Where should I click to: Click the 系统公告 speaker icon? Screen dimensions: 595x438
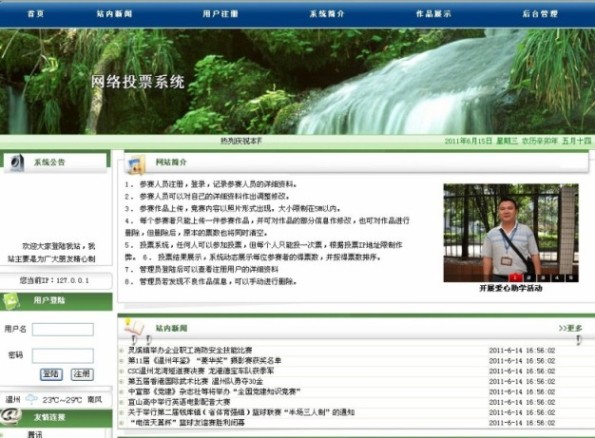pyautogui.click(x=17, y=163)
